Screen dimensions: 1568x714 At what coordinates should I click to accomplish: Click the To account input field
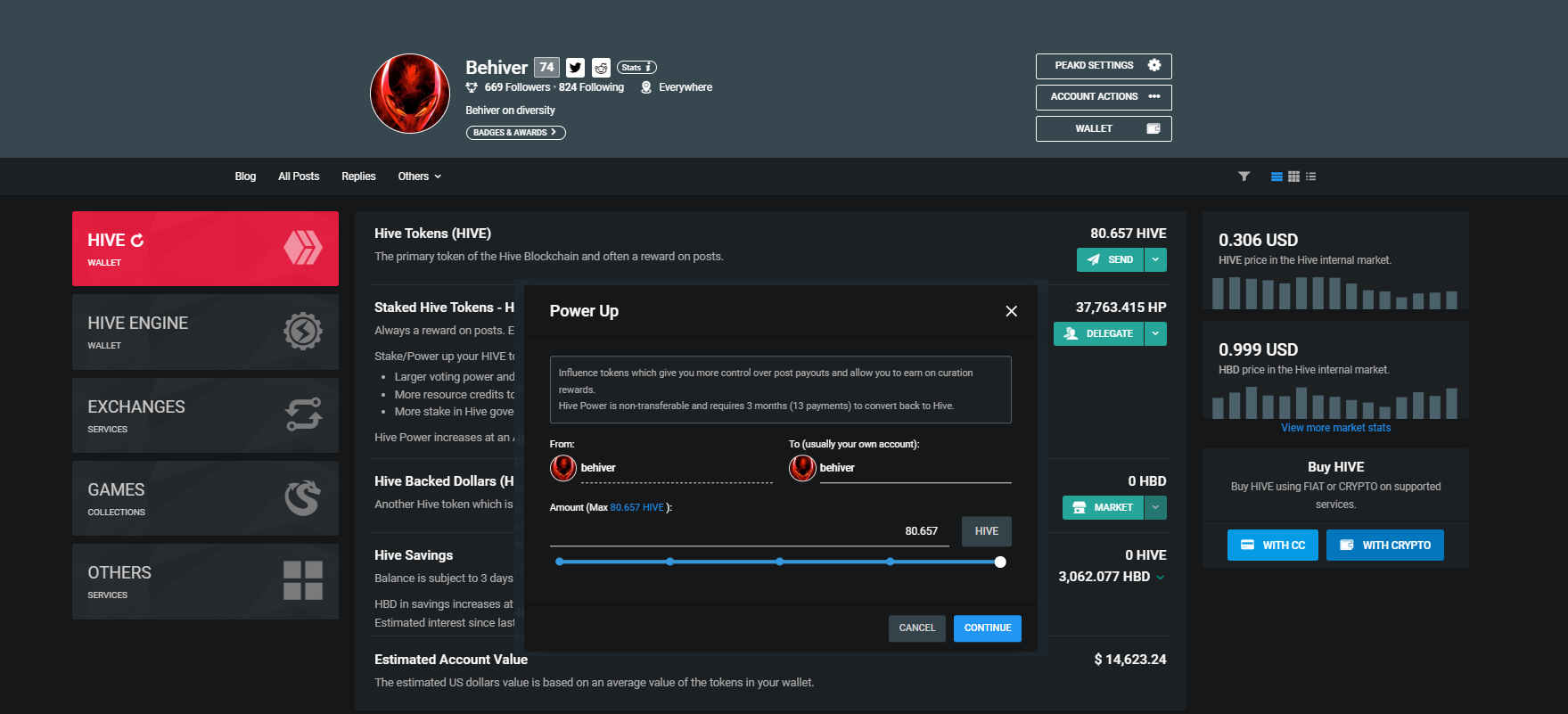pos(915,468)
